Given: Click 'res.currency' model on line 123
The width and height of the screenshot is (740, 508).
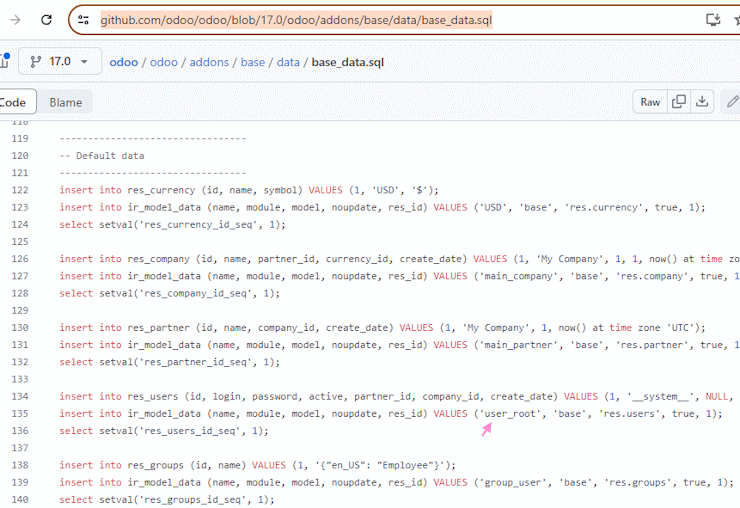Looking at the screenshot, I should [603, 207].
